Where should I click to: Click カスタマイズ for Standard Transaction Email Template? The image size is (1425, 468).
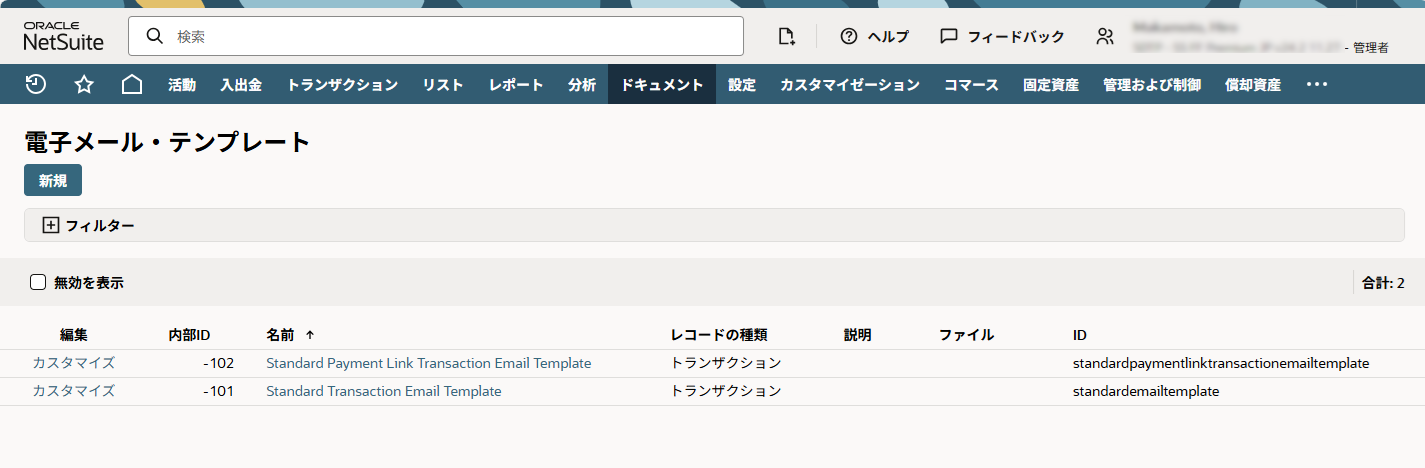click(73, 391)
